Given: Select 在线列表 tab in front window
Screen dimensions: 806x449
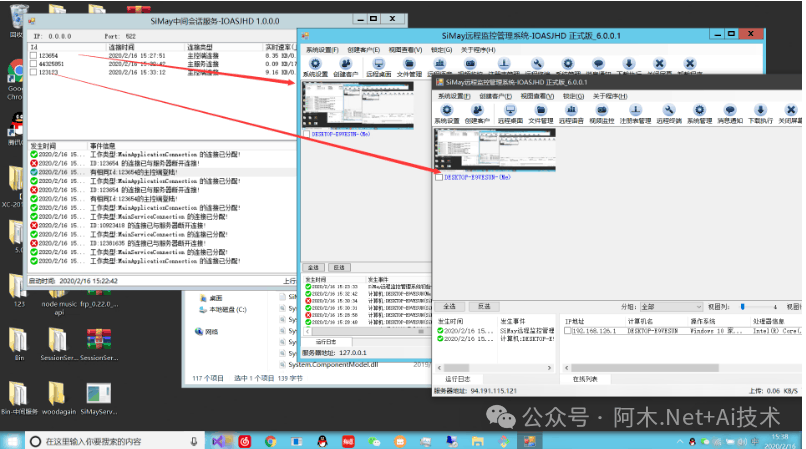Looking at the screenshot, I should click(x=585, y=379).
